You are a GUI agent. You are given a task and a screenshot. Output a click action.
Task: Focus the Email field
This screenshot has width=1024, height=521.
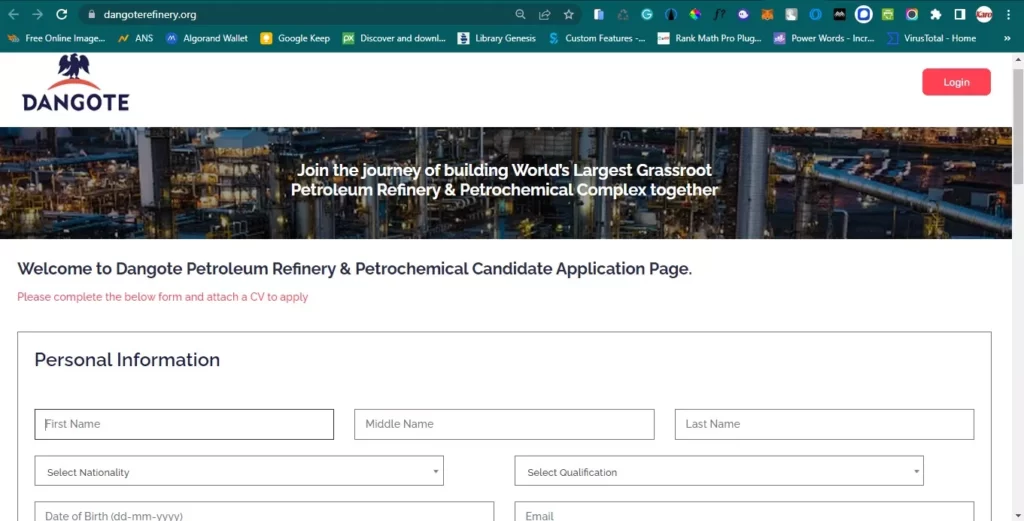(744, 511)
